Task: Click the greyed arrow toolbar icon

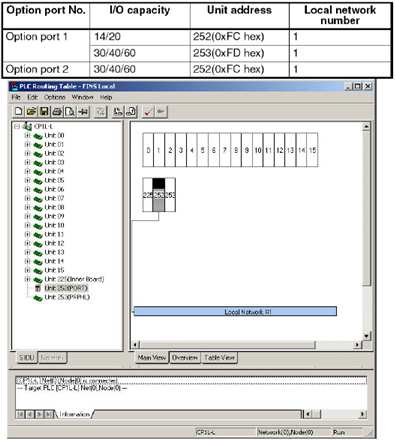Action: (x=161, y=111)
